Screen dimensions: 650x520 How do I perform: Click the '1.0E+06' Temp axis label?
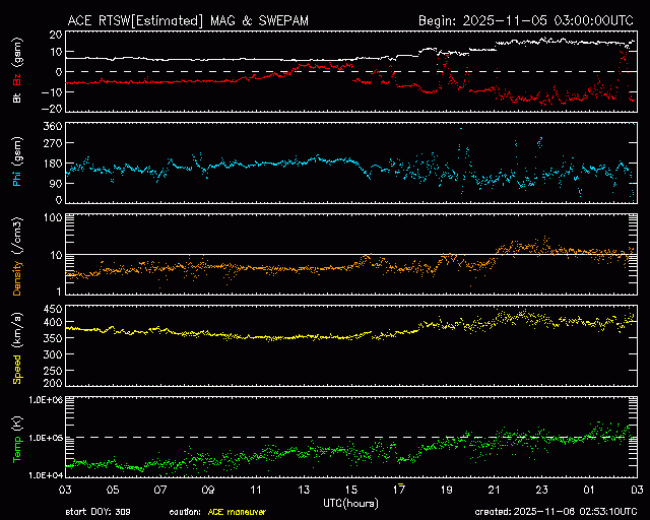click(x=46, y=400)
